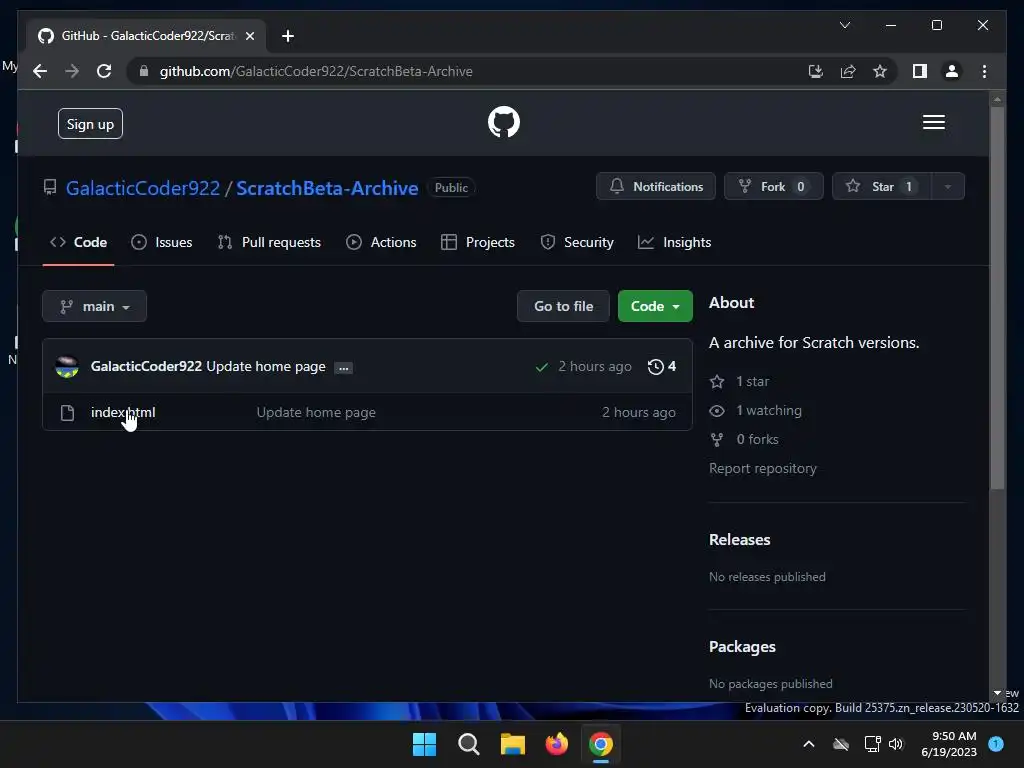
Task: Open the Actions tab
Action: click(x=381, y=242)
